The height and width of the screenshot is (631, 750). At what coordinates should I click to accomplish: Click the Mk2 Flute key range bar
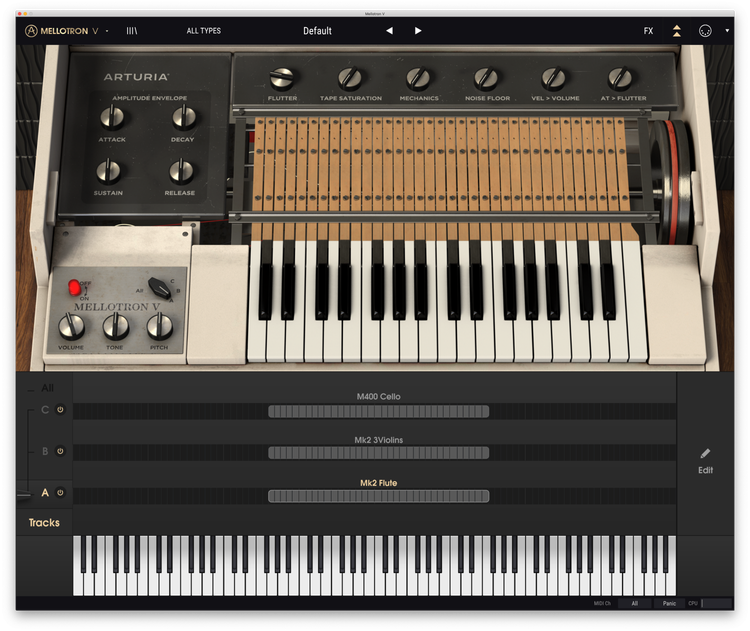coord(378,496)
